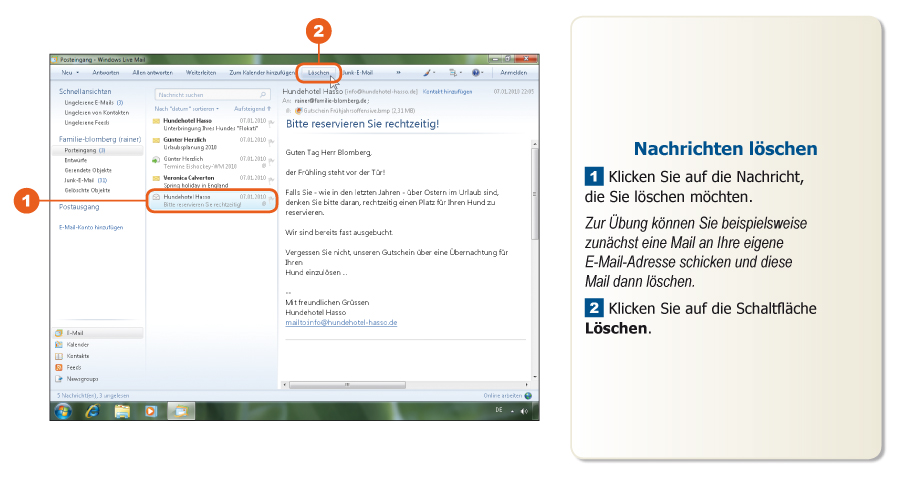Image resolution: width=900 pixels, height=480 pixels.
Task: Click the mailto:info@hundehotel-hasso.de link
Action: pos(341,323)
